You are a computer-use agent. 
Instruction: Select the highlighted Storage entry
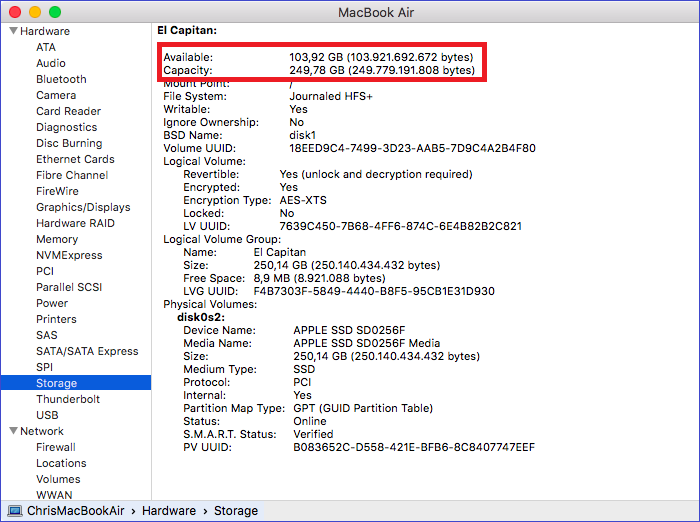[x=76, y=383]
